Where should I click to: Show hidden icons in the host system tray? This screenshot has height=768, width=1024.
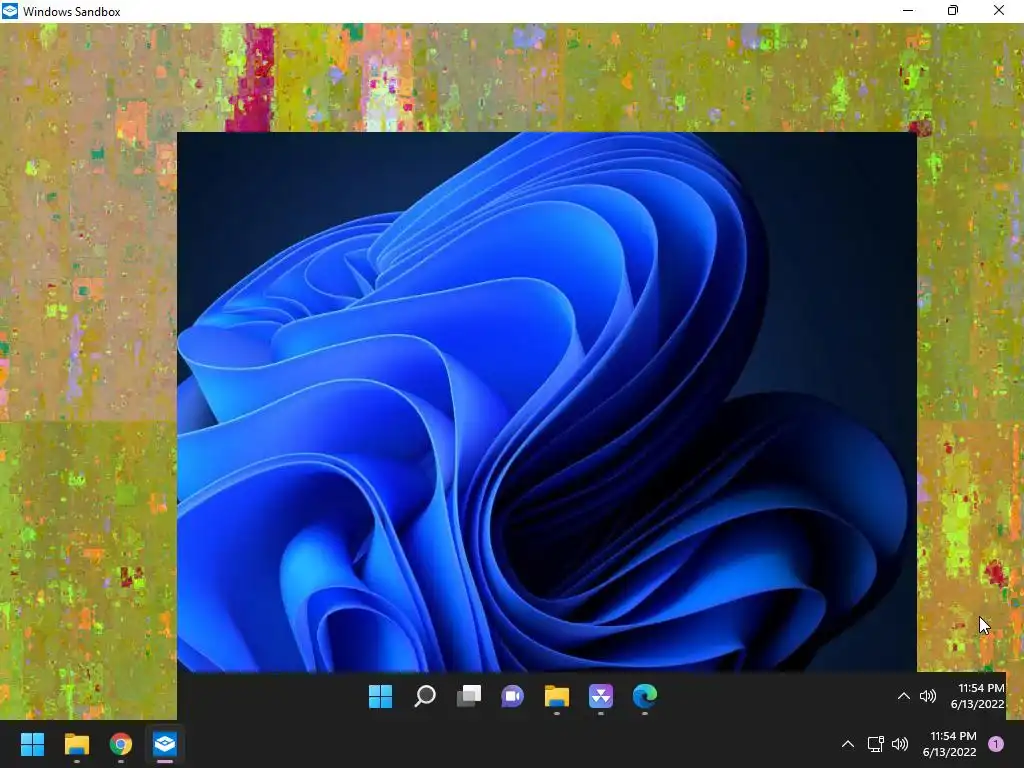coord(848,744)
